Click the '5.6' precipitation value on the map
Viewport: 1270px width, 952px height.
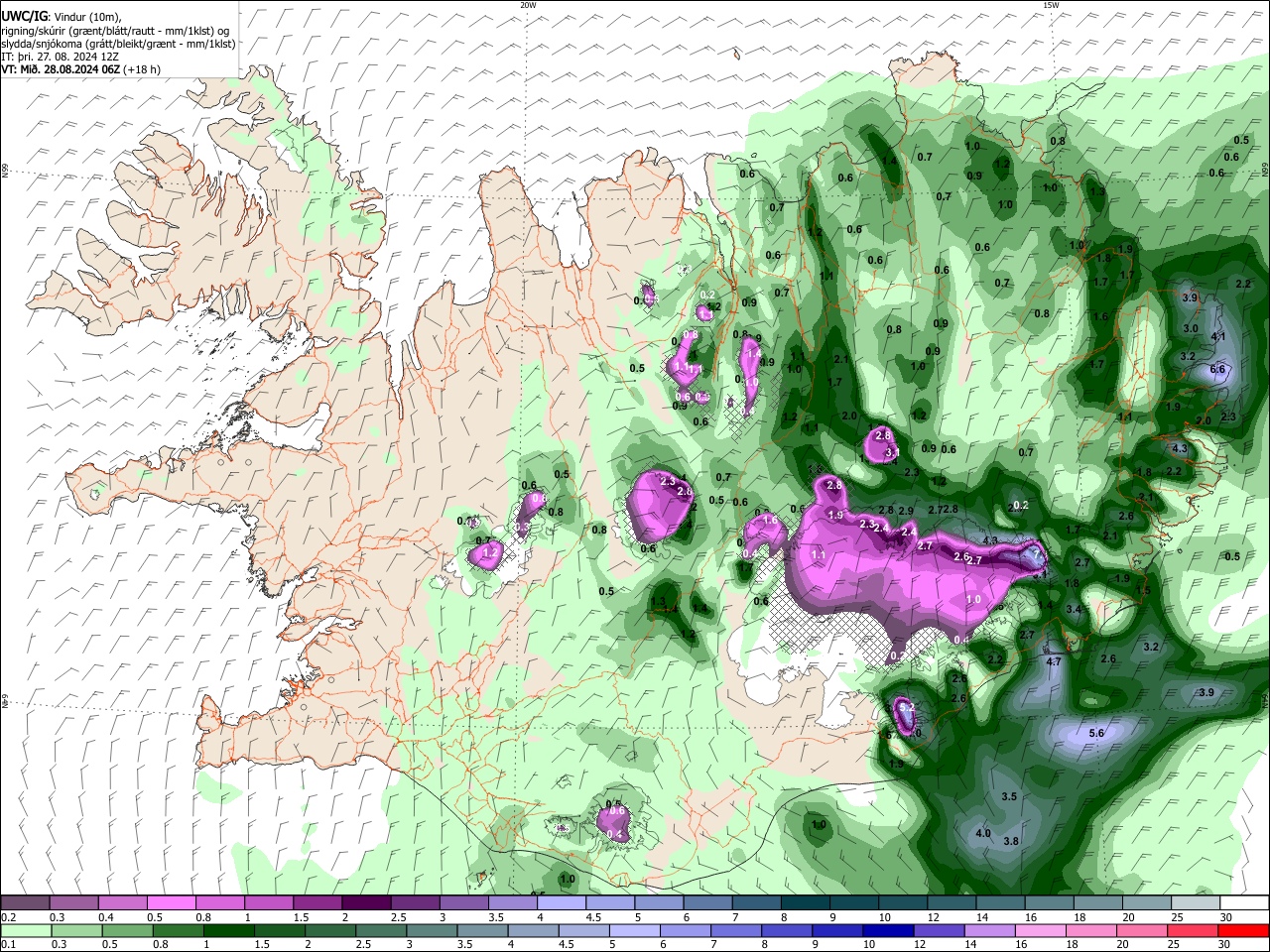click(1096, 733)
